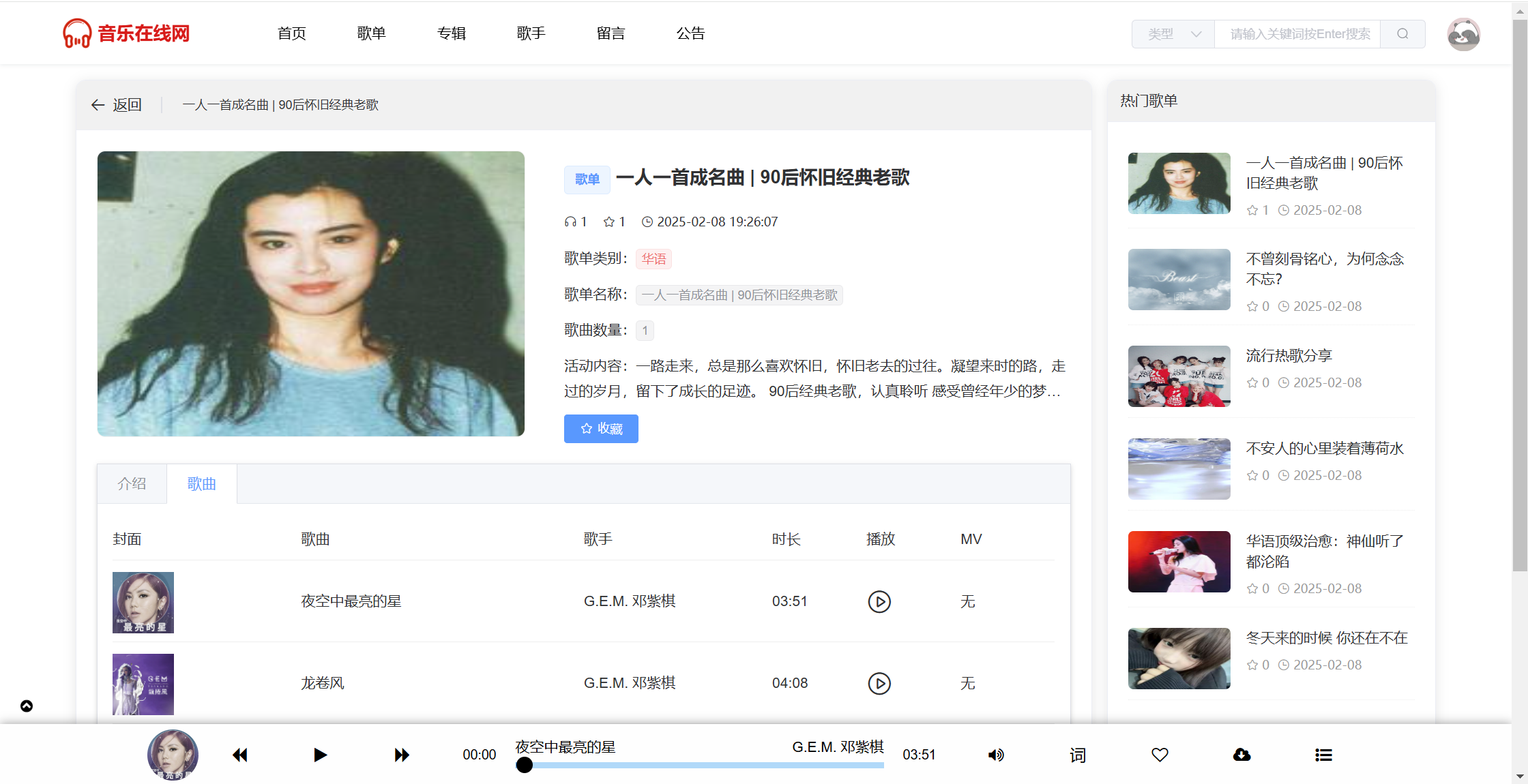Click the 收藏 collect button

pyautogui.click(x=601, y=429)
